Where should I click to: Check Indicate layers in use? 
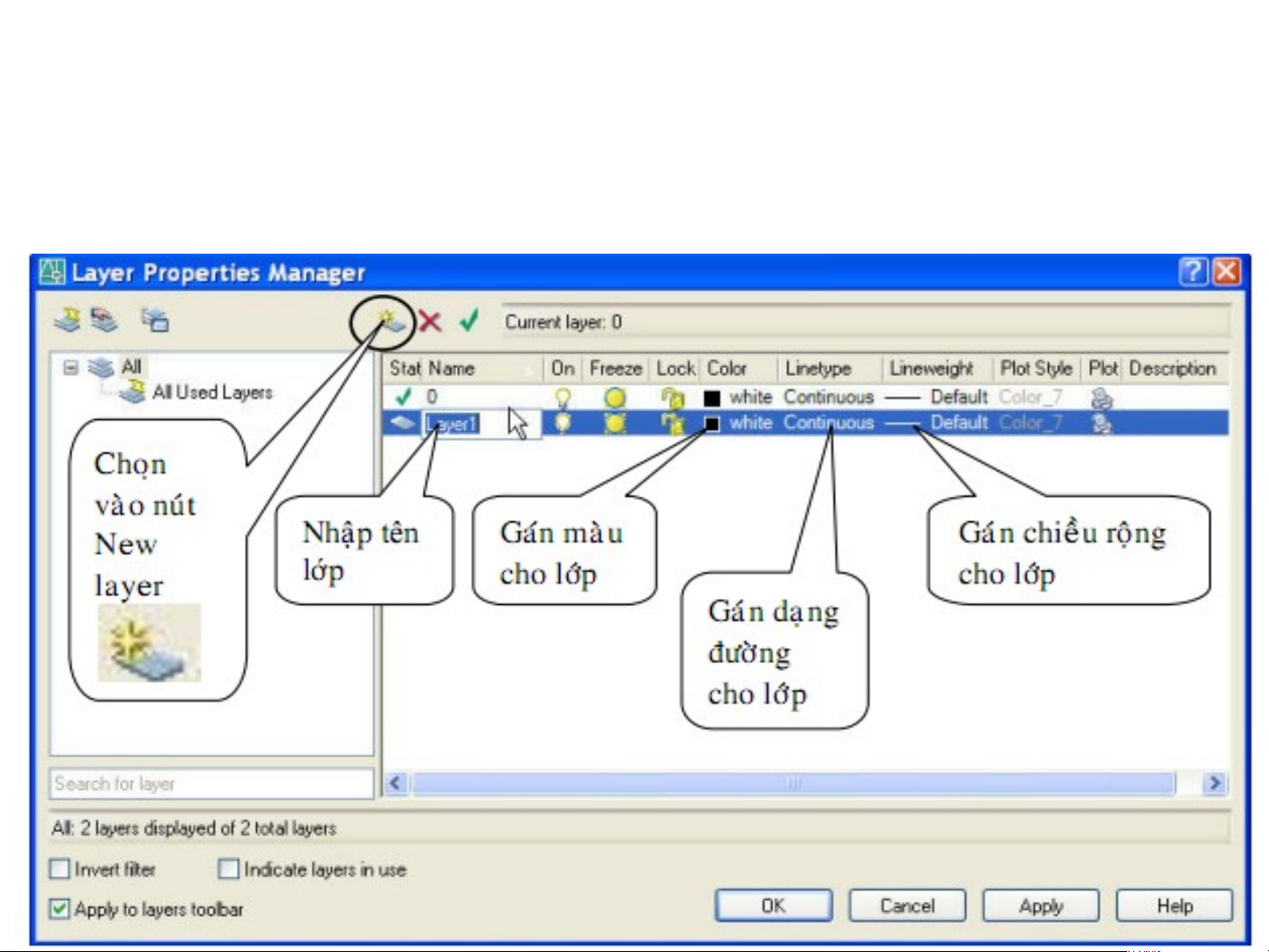pyautogui.click(x=228, y=869)
